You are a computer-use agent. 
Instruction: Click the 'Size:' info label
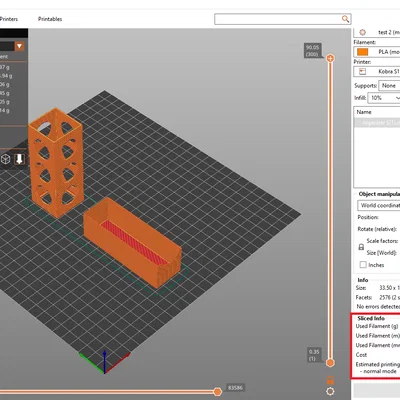pyautogui.click(x=361, y=288)
